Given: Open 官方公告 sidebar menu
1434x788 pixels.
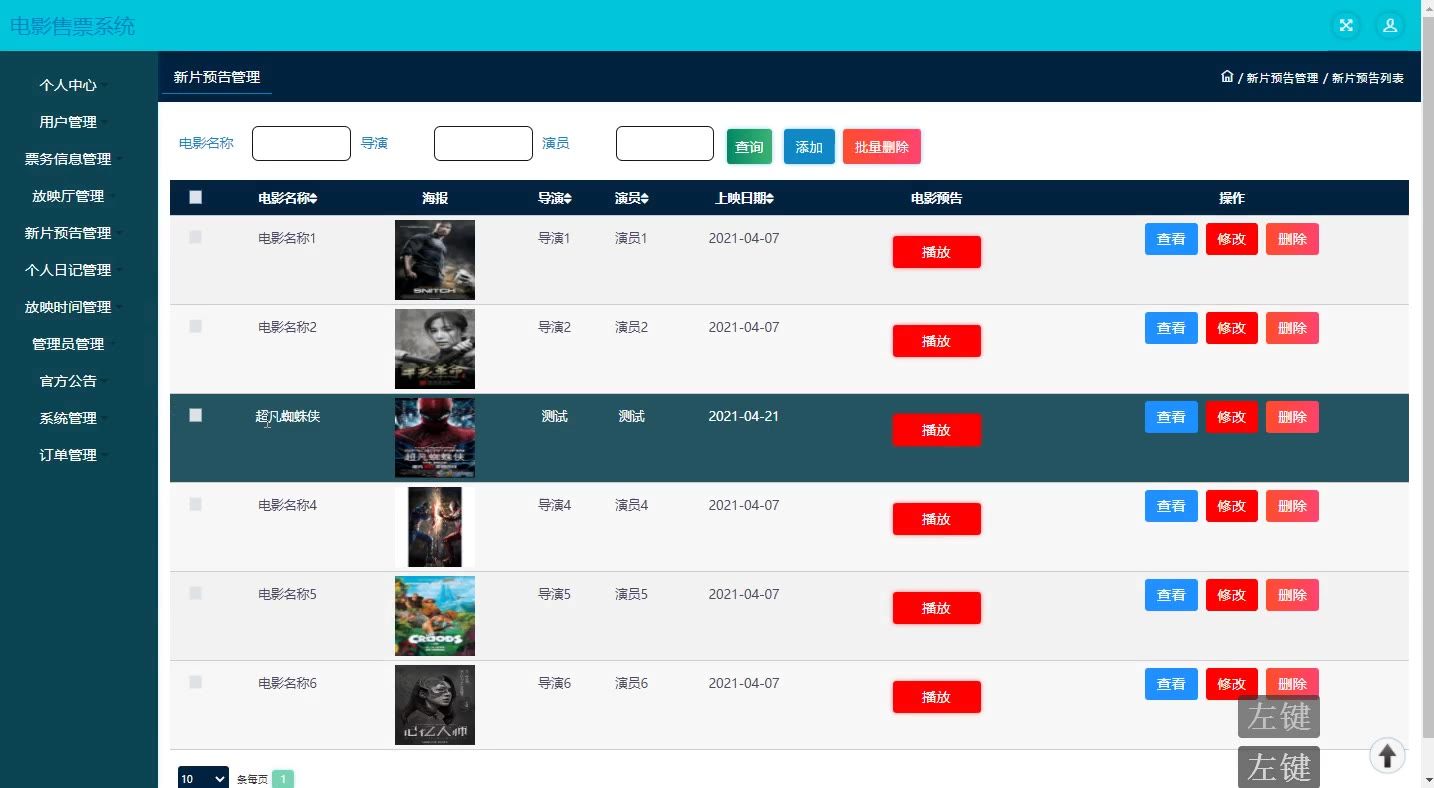Looking at the screenshot, I should (x=68, y=381).
